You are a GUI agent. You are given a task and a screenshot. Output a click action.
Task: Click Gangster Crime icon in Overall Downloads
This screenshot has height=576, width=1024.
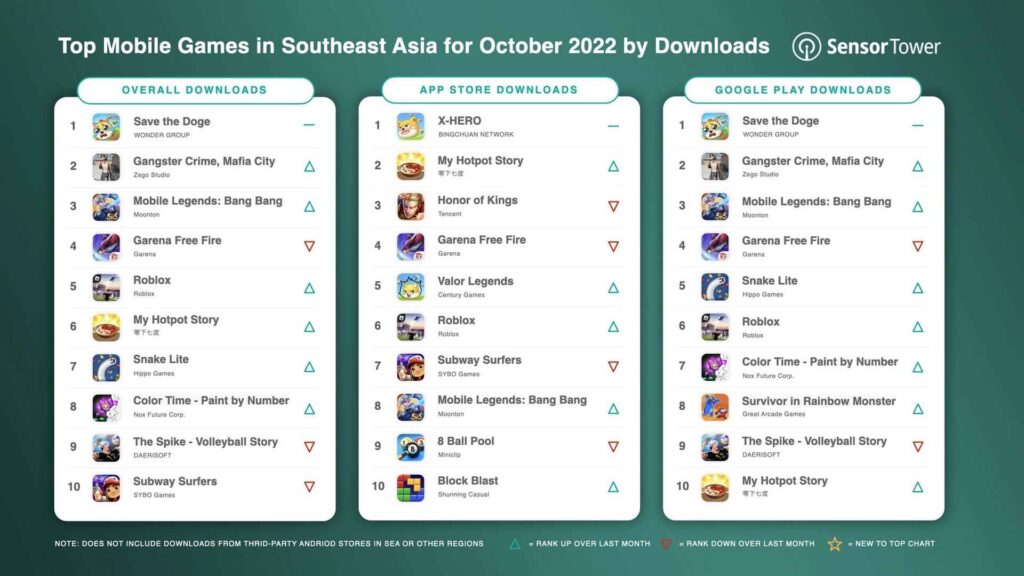pyautogui.click(x=106, y=167)
